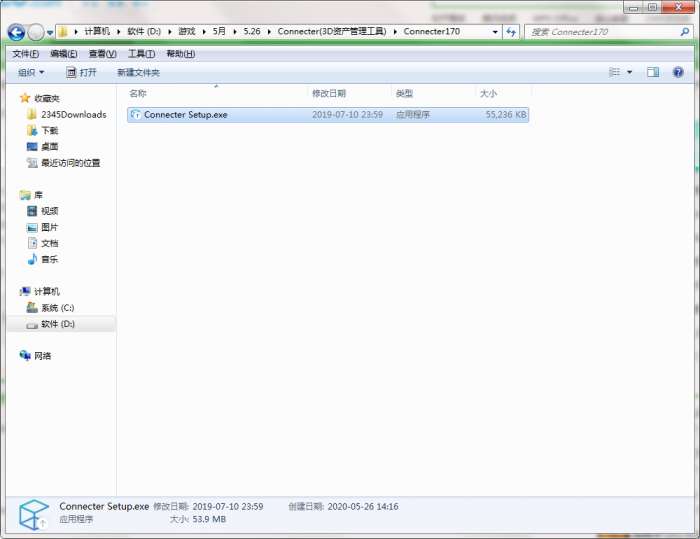The width and height of the screenshot is (700, 539).
Task: Click the Connecter Setup.exe file icon
Action: (x=135, y=115)
